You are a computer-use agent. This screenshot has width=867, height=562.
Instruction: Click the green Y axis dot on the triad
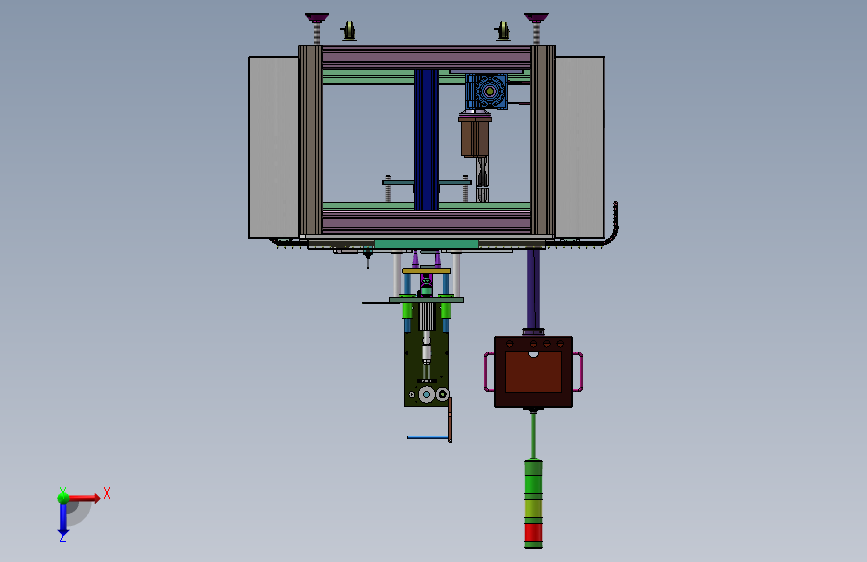point(63,497)
